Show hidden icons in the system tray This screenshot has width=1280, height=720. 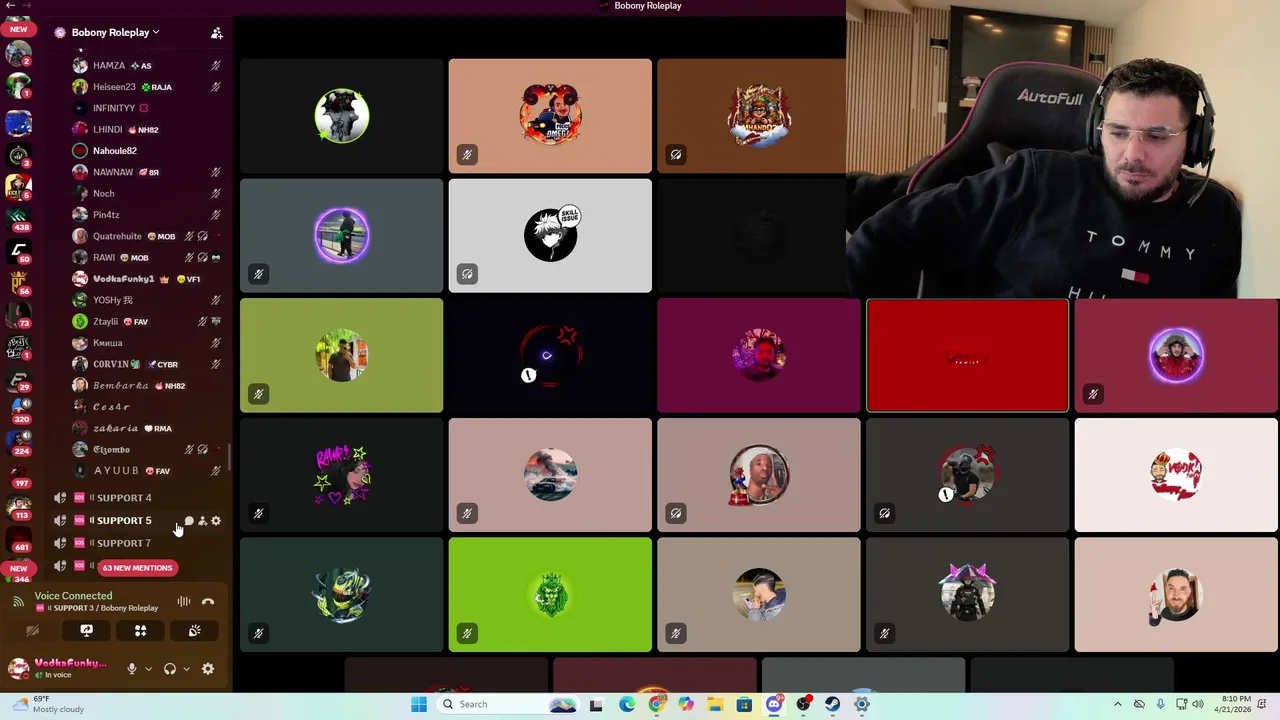1118,704
